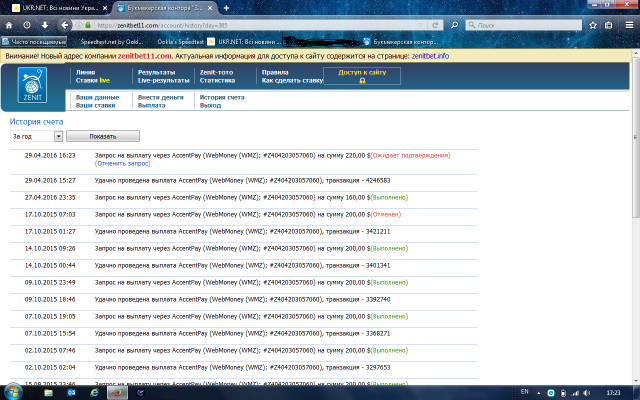The height and width of the screenshot is (400, 640).
Task: Open 'Как сделать ставку' link
Action: point(292,80)
